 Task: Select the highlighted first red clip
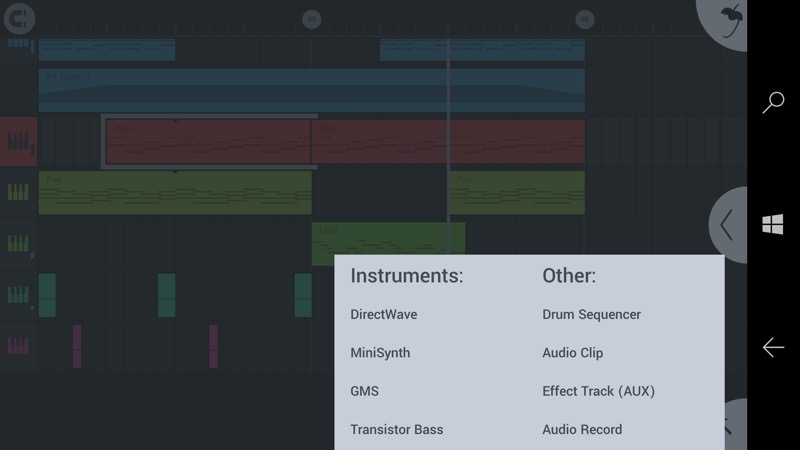(208, 142)
